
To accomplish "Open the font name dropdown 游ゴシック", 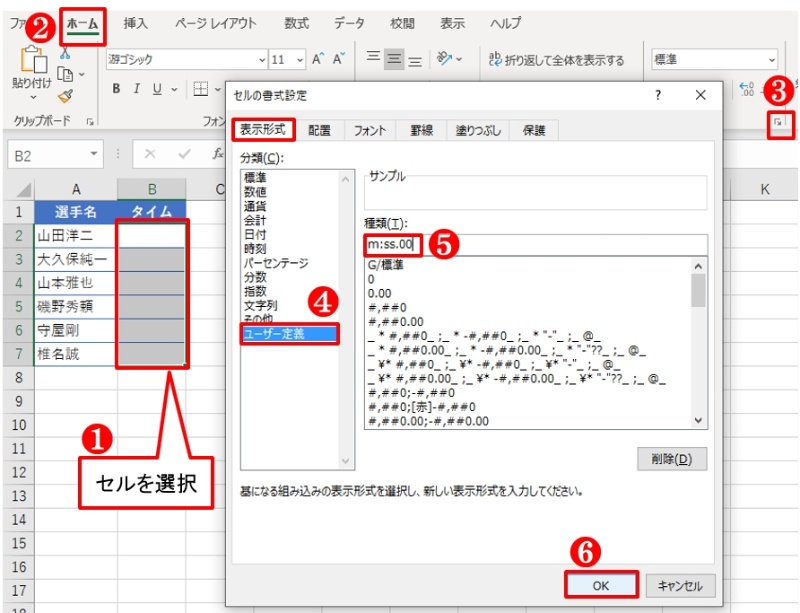I will tap(261, 60).
